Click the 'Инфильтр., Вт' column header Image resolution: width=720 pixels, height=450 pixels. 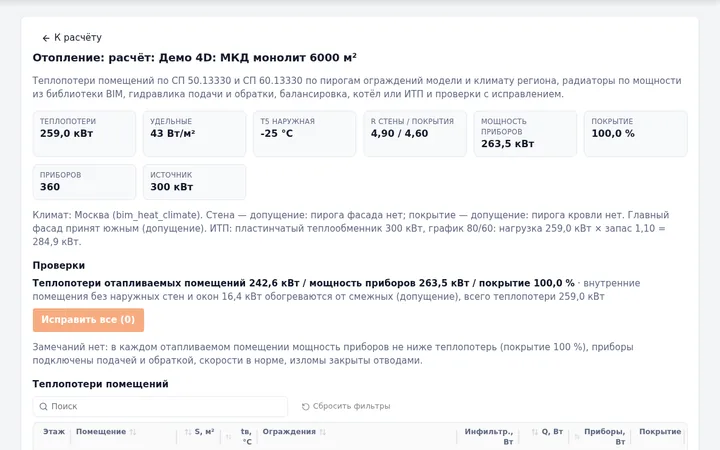click(x=489, y=436)
